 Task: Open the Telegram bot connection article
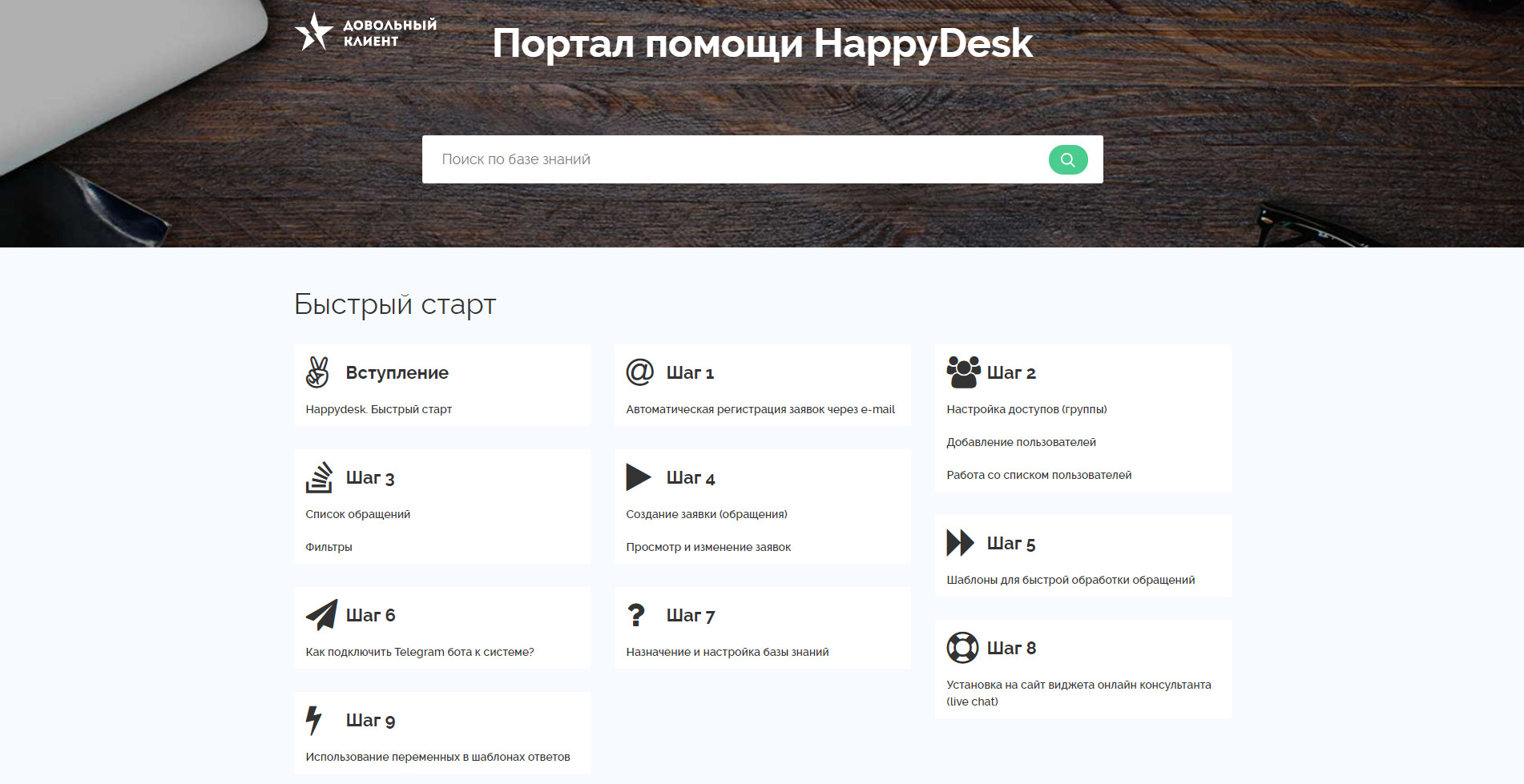pos(419,652)
